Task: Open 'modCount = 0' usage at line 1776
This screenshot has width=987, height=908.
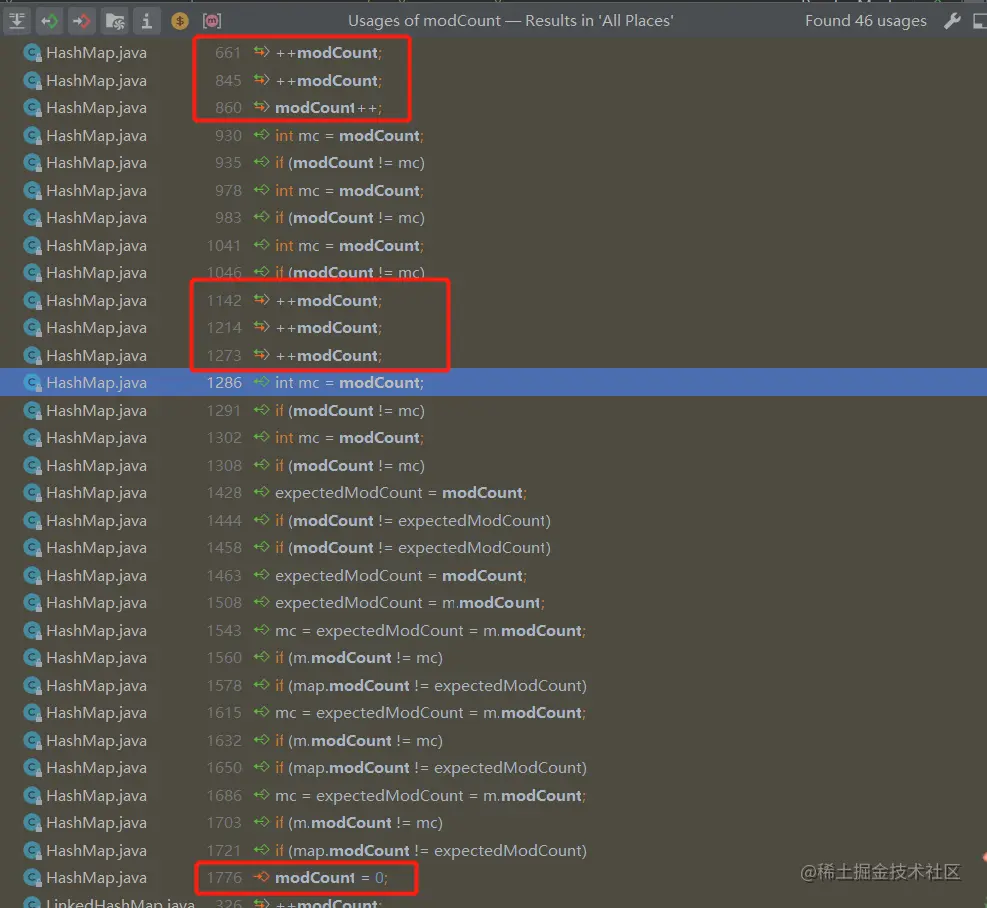Action: pyautogui.click(x=494, y=878)
